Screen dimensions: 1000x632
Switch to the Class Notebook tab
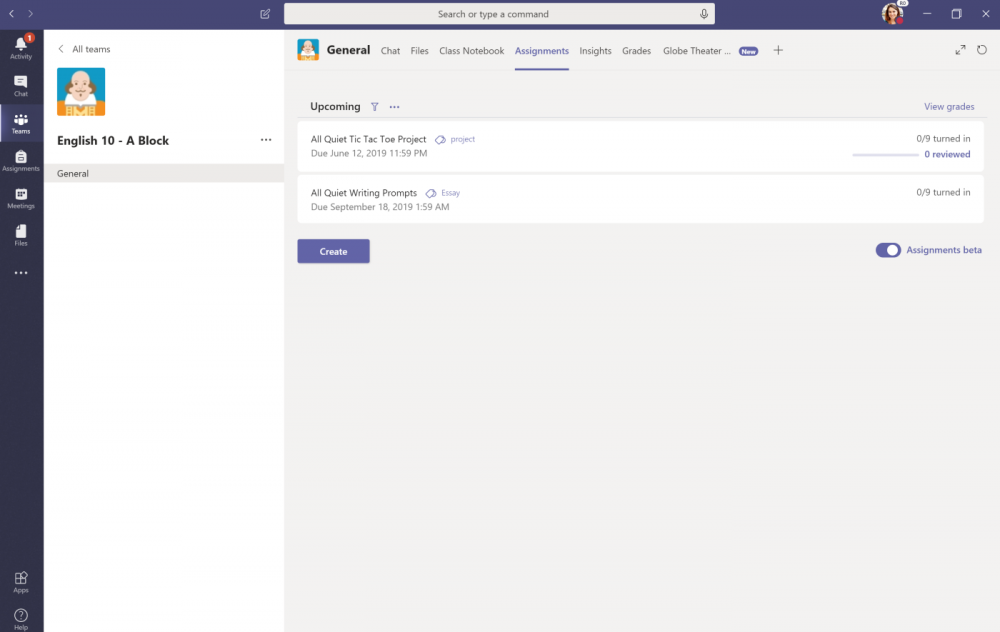[471, 50]
